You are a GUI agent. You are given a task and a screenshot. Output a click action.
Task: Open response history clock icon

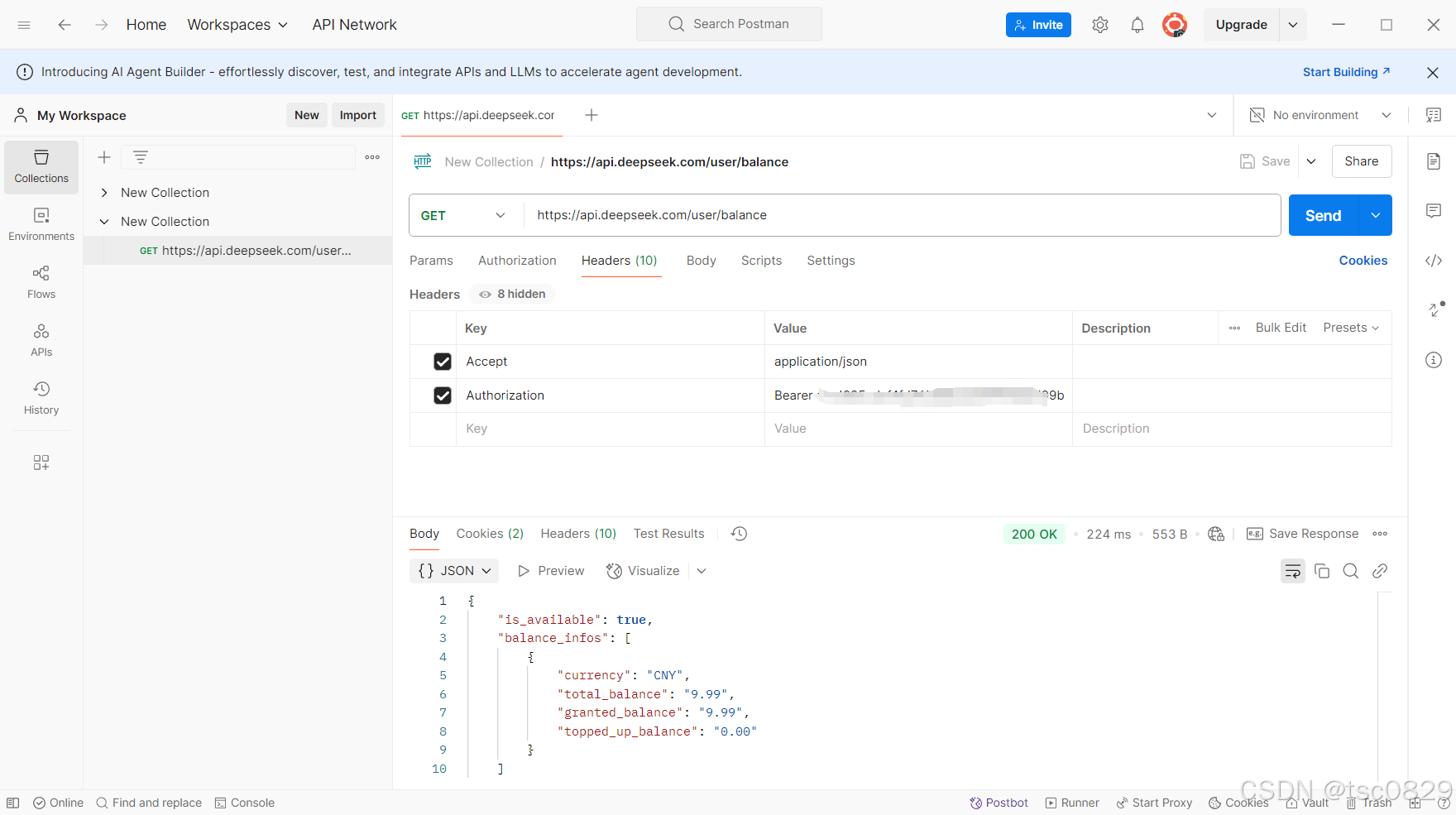point(740,534)
